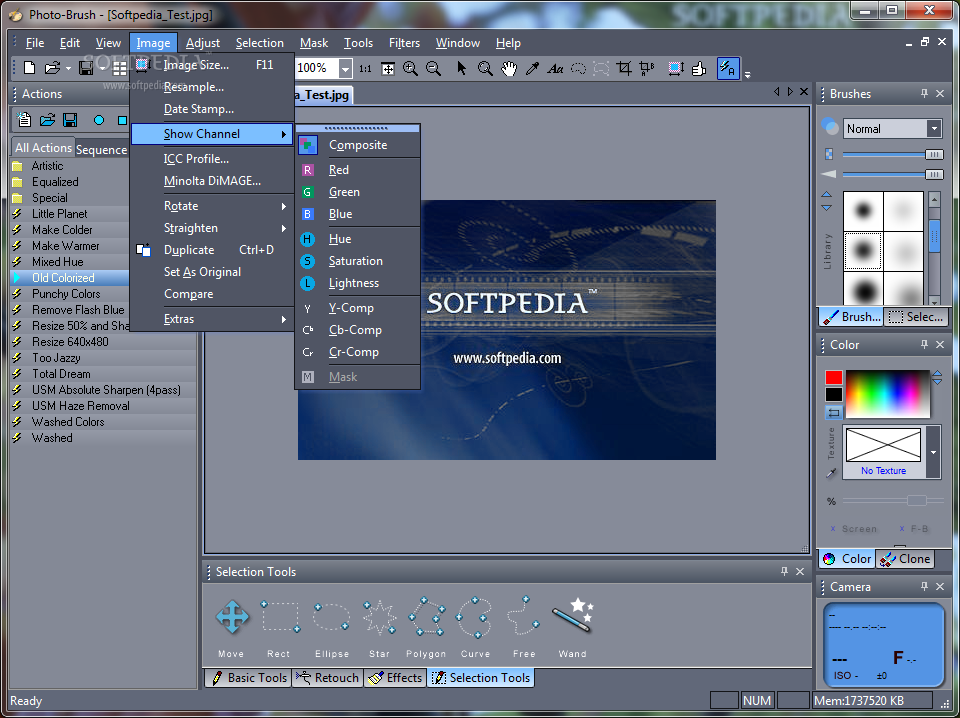Pin the Camera panel
The image size is (960, 718).
pyautogui.click(x=924, y=586)
